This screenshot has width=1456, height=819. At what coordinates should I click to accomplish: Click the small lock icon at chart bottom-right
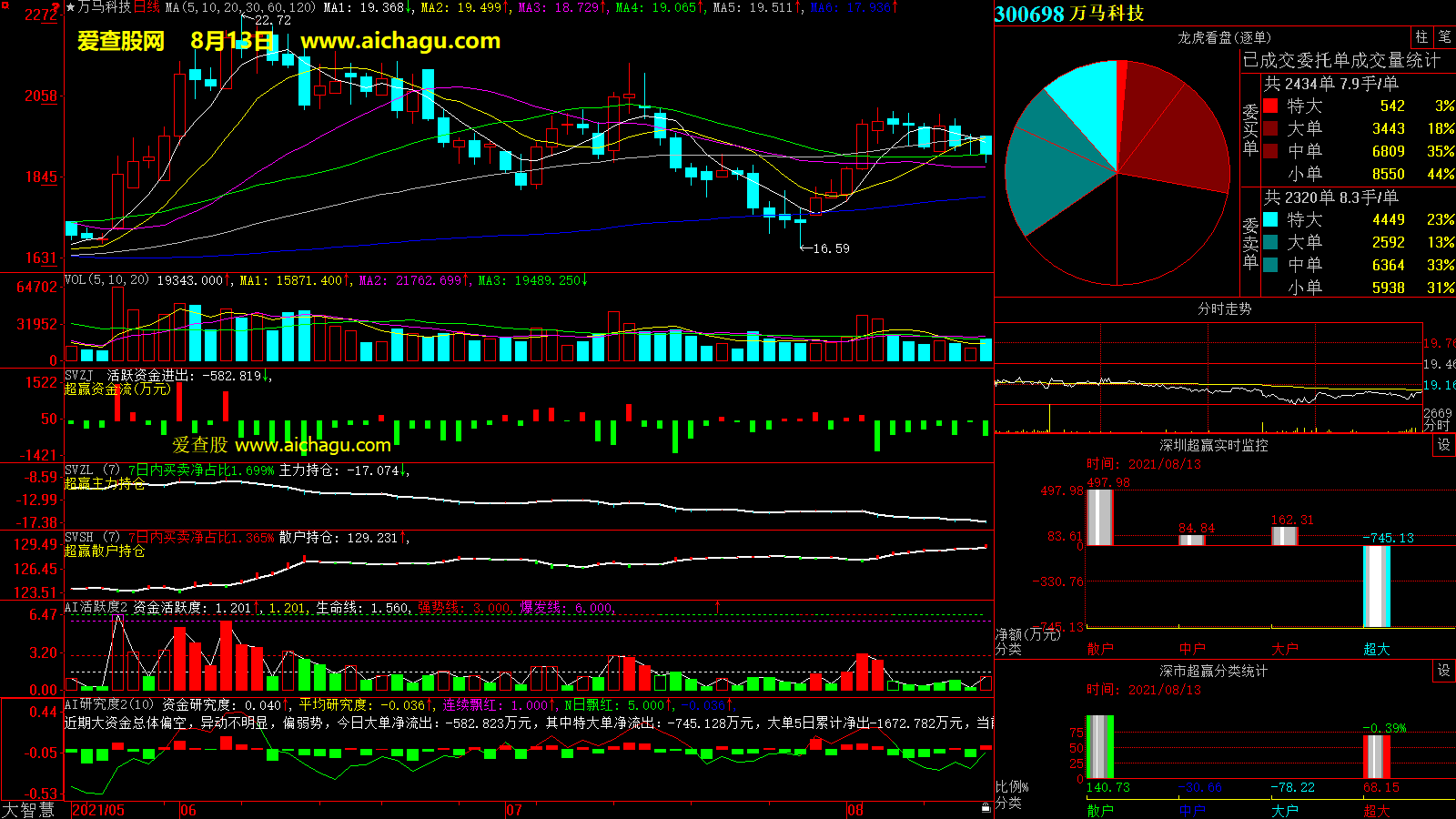click(x=986, y=808)
